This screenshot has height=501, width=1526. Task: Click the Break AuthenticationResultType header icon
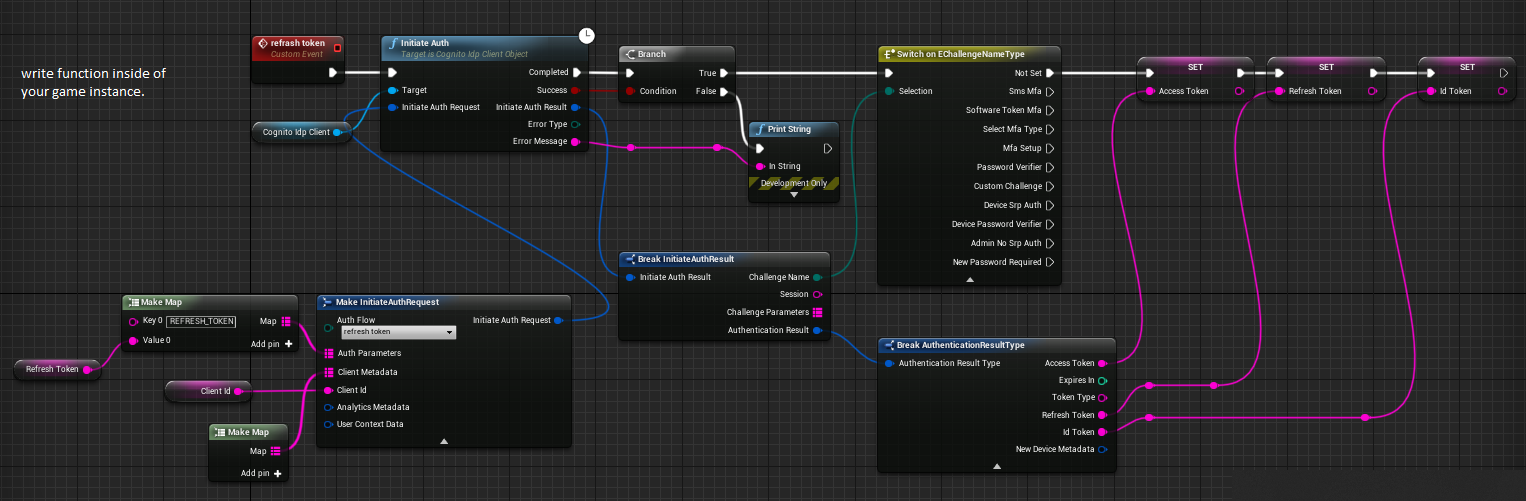[888, 345]
